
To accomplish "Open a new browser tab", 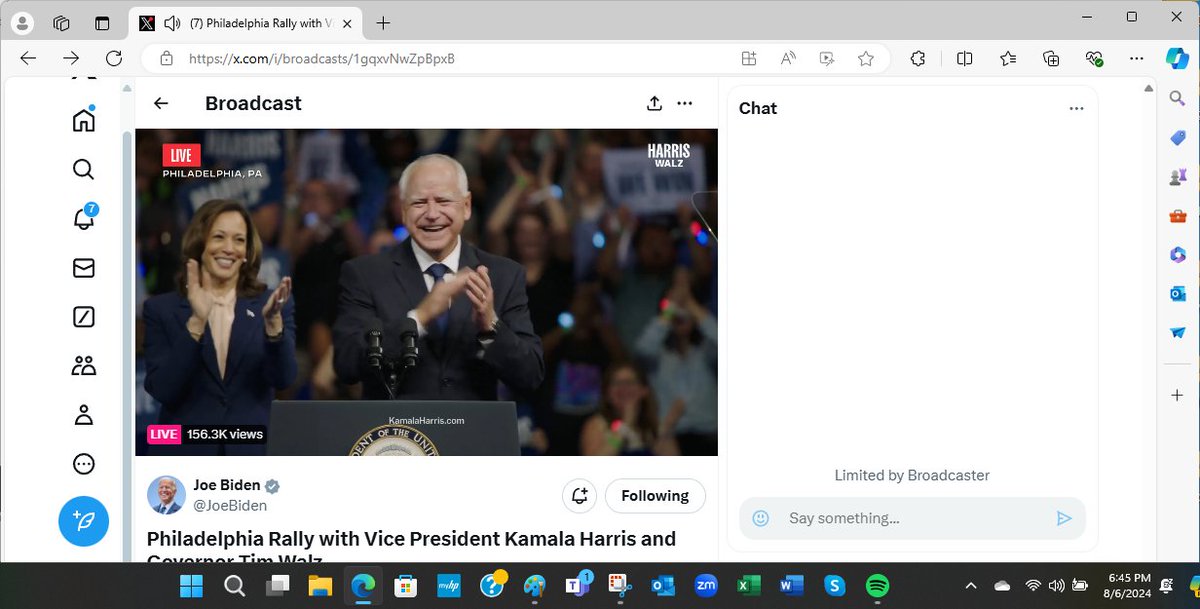I will (383, 23).
